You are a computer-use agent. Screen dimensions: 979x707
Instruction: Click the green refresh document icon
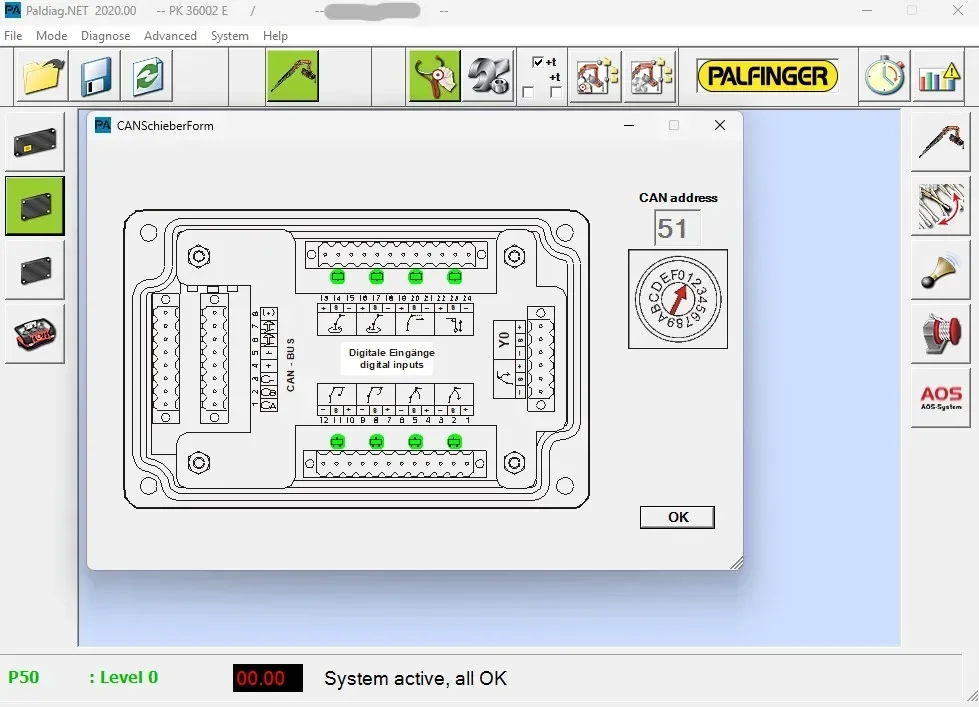(x=147, y=76)
